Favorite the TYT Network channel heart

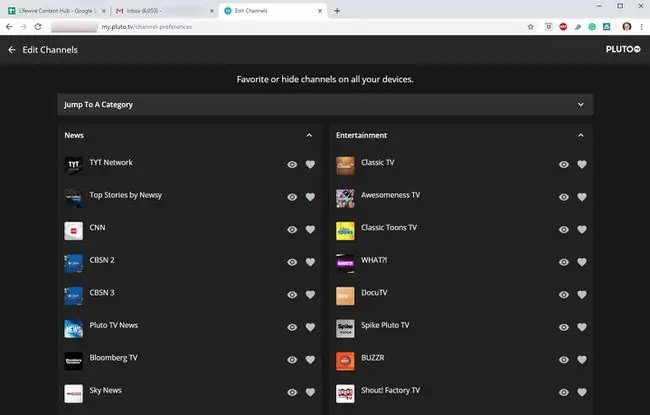(310, 165)
